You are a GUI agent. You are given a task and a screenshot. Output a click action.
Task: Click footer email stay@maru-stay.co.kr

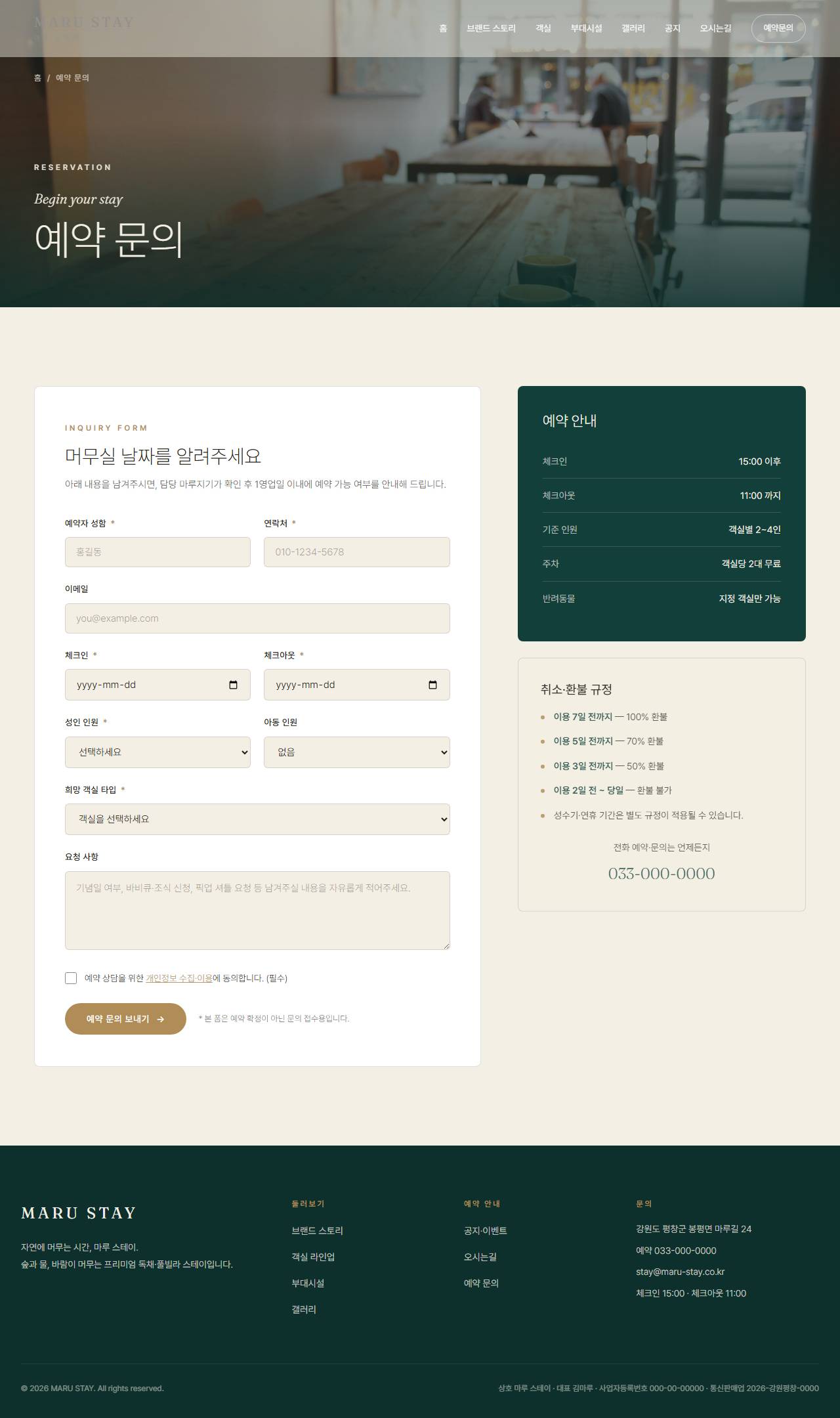pyautogui.click(x=680, y=1272)
